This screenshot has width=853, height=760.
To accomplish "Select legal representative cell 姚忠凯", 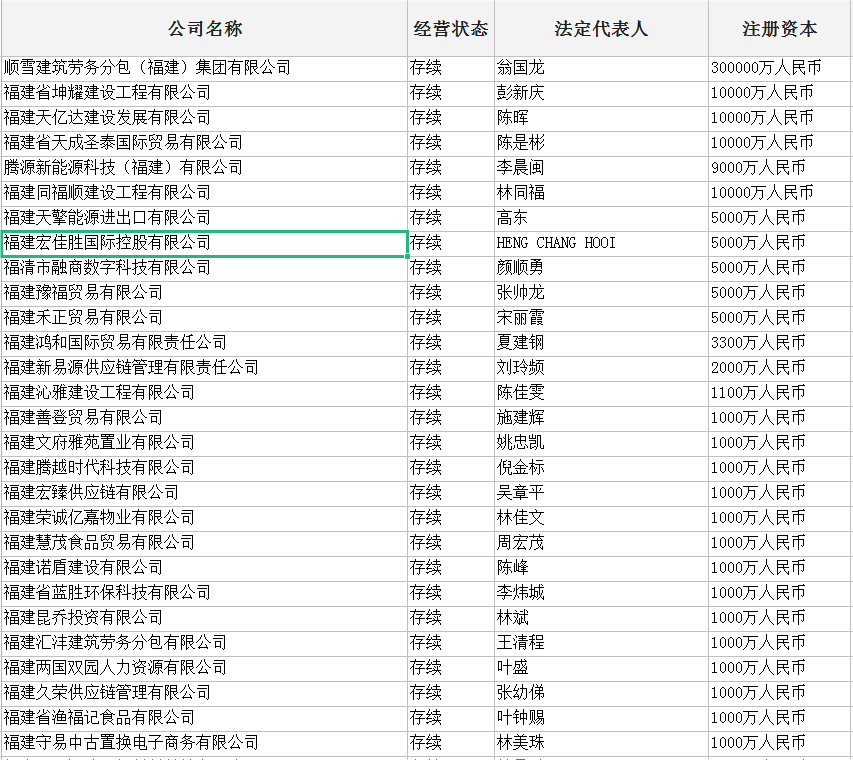I will click(601, 443).
